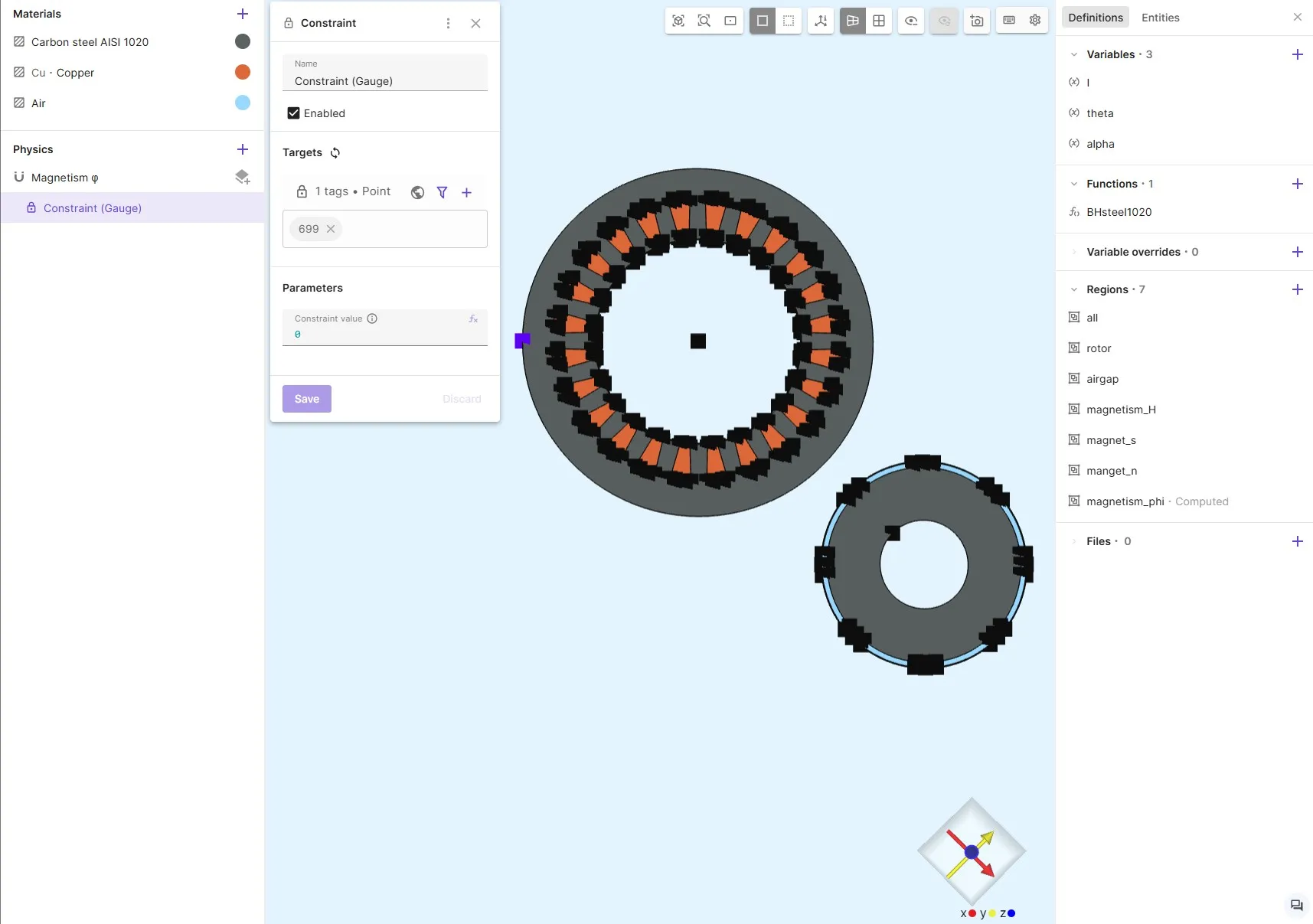The image size is (1313, 924).
Task: Open keyboard shortcuts from toolbar
Action: pyautogui.click(x=1009, y=21)
